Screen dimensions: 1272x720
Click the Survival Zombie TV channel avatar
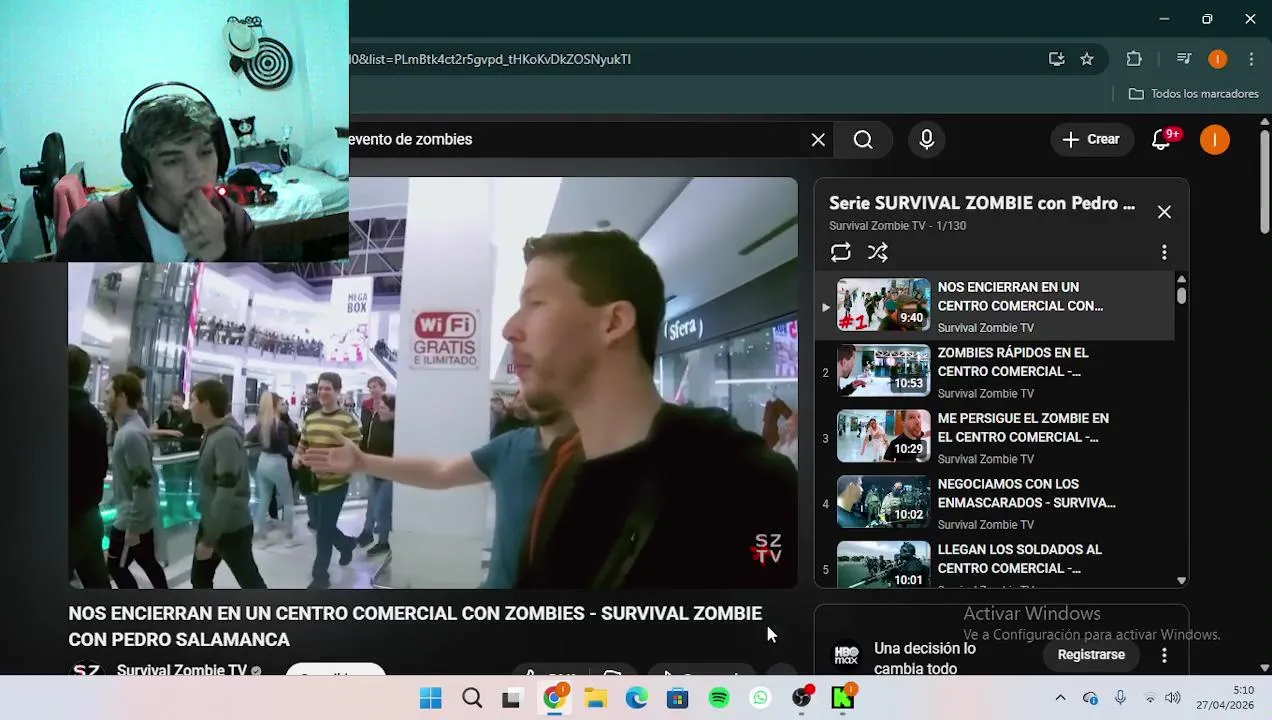86,670
